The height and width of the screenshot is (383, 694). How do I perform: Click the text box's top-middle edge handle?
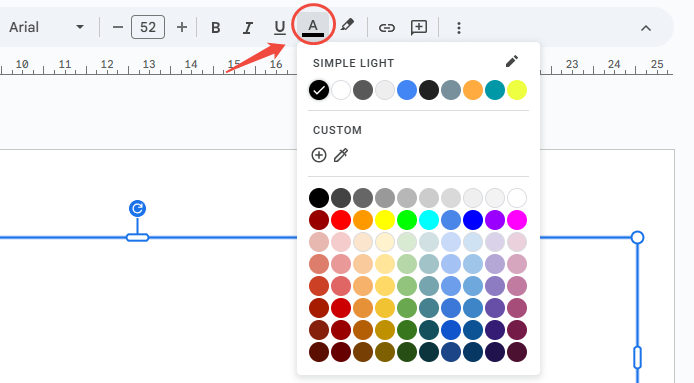point(138,238)
